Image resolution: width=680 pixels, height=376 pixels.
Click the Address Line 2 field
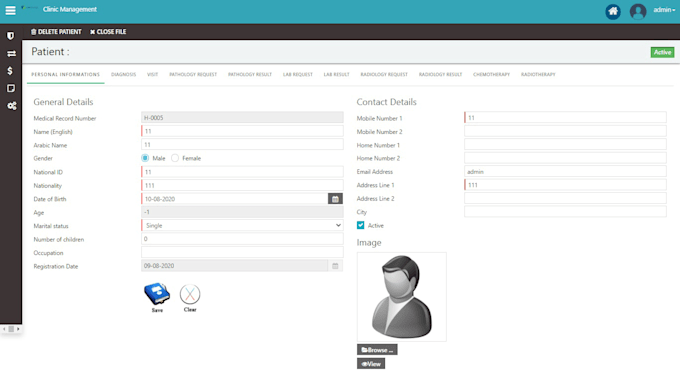click(x=566, y=198)
